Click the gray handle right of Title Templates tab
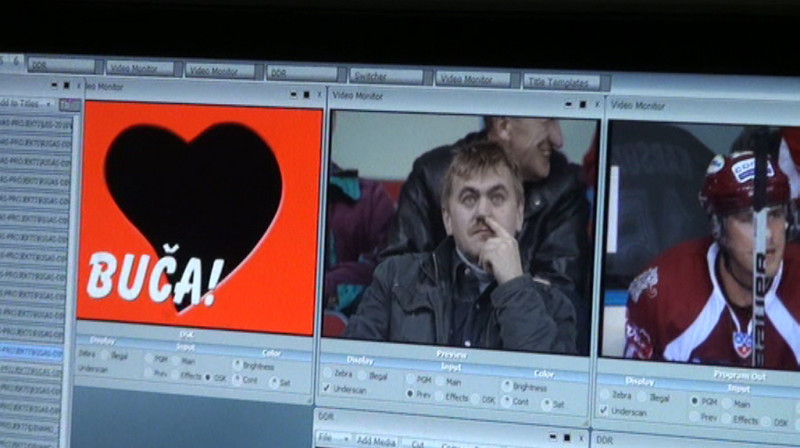The width and height of the screenshot is (800, 448). 605,83
